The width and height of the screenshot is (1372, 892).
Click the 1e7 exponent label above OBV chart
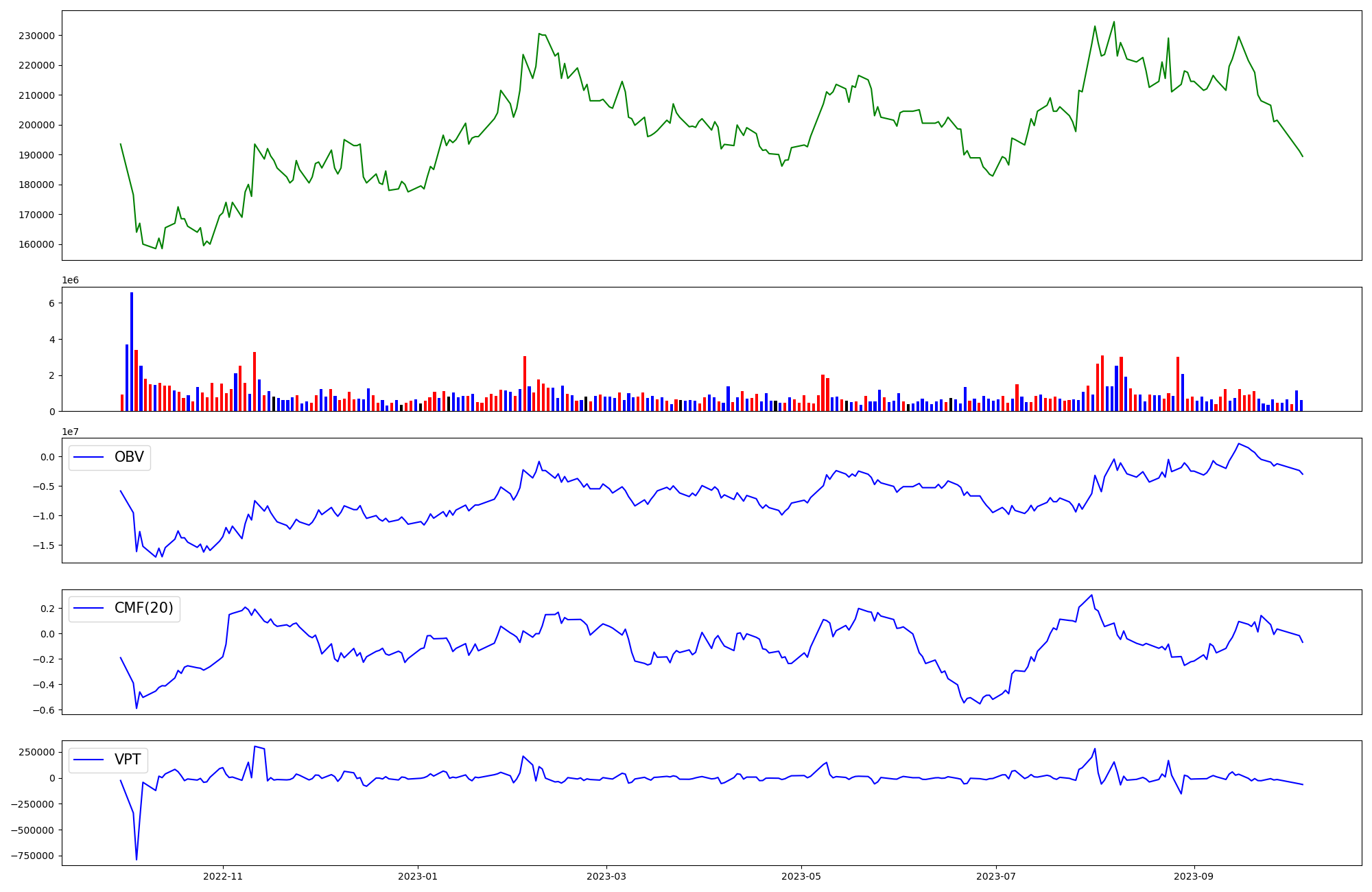pyautogui.click(x=71, y=432)
